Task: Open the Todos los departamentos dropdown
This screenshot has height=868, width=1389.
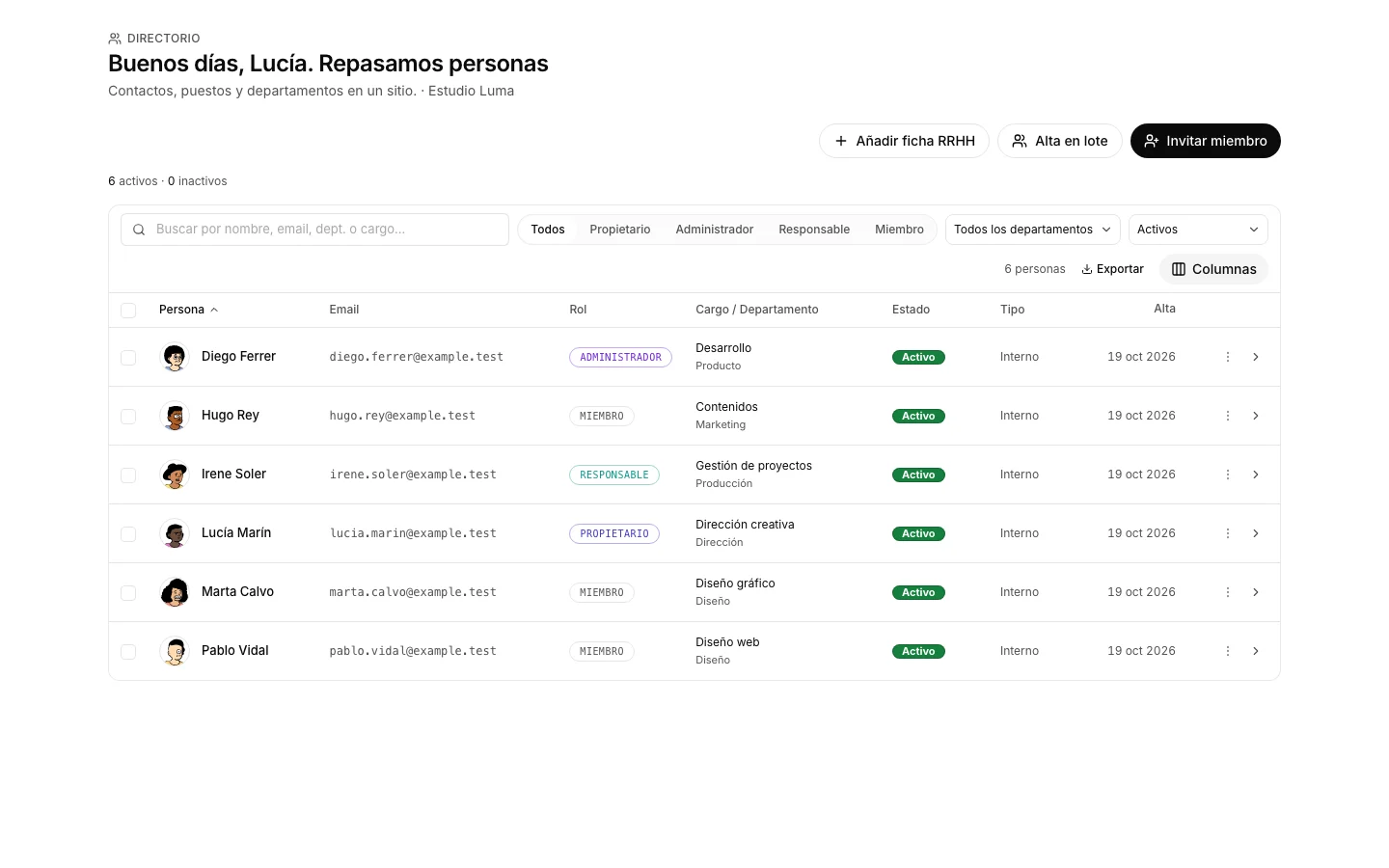Action: [1033, 230]
